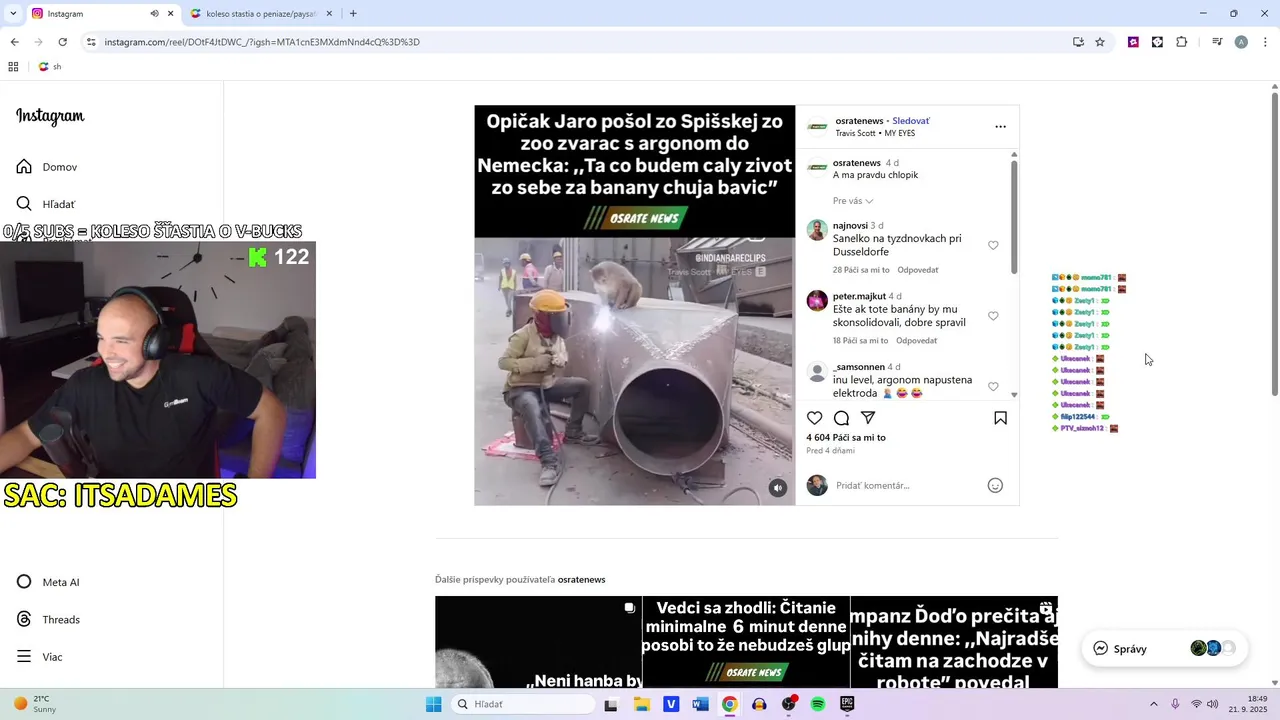The height and width of the screenshot is (720, 1280).
Task: Bookmark this page with the star icon
Action: click(x=1100, y=42)
